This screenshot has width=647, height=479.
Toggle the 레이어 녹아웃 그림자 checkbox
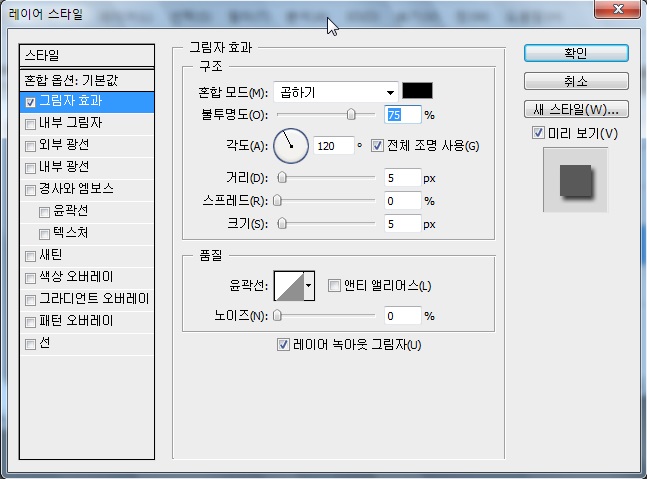tap(283, 345)
